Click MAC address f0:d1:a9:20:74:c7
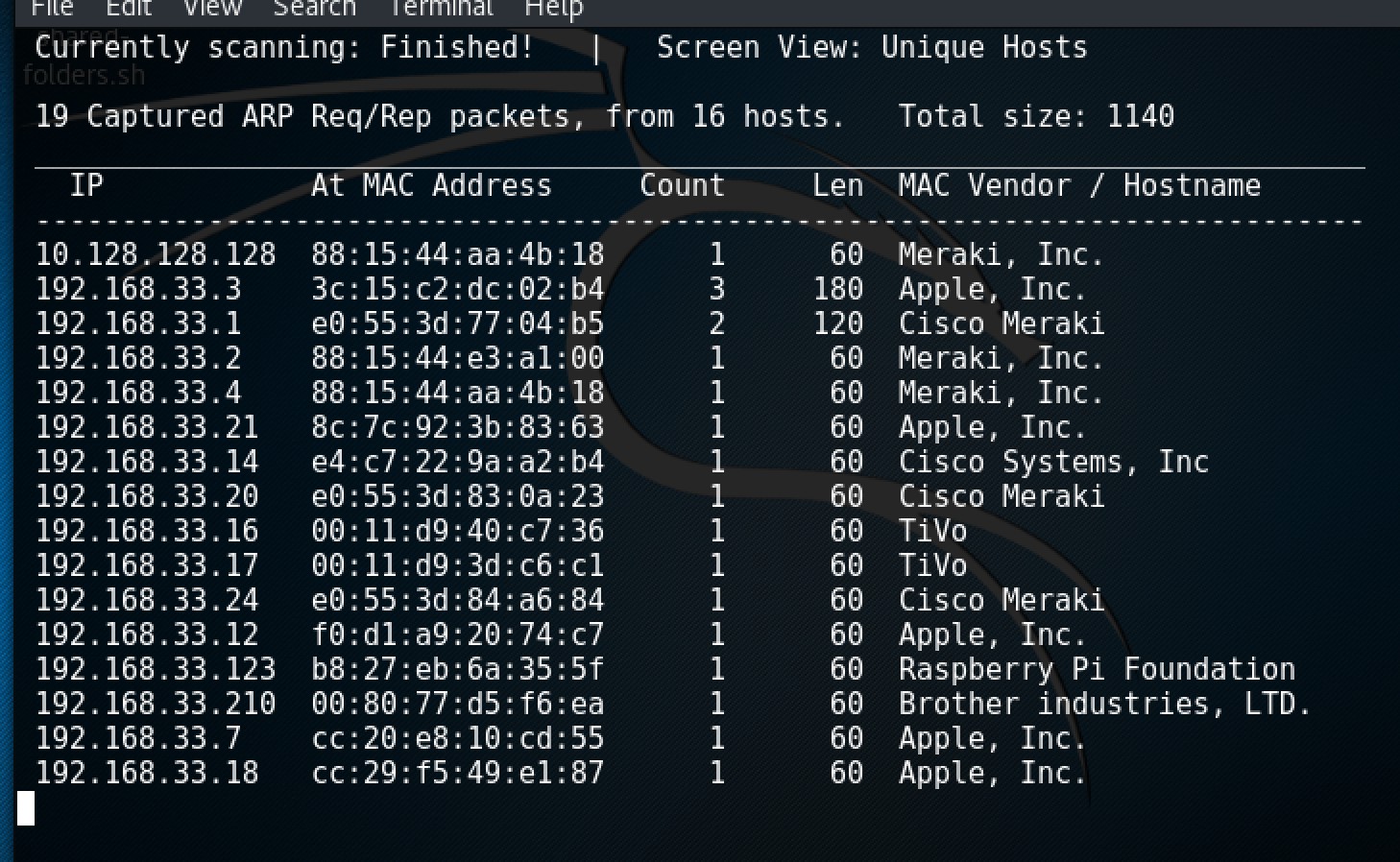This screenshot has width=1400, height=862. (458, 635)
